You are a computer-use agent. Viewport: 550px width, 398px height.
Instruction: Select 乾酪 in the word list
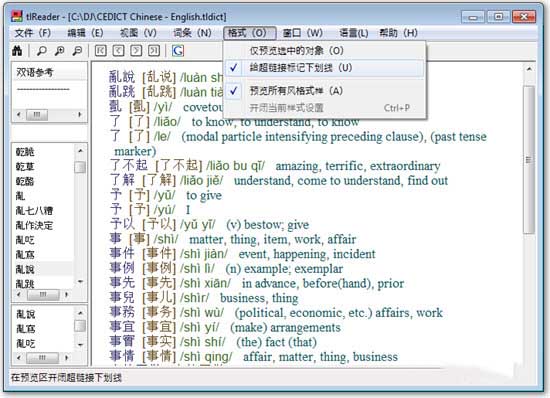click(x=25, y=181)
